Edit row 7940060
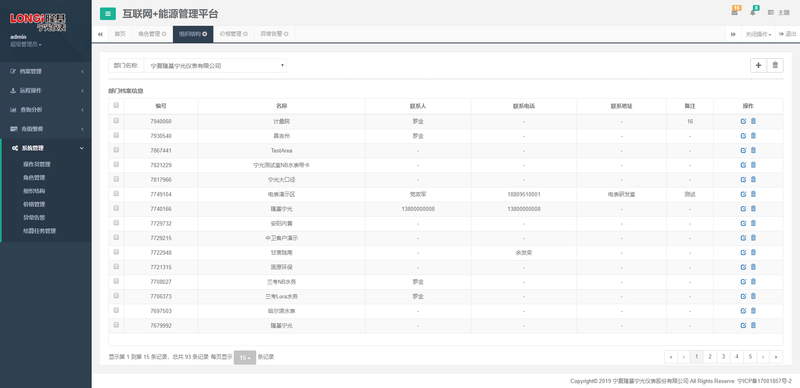This screenshot has height=388, width=800. [x=743, y=122]
